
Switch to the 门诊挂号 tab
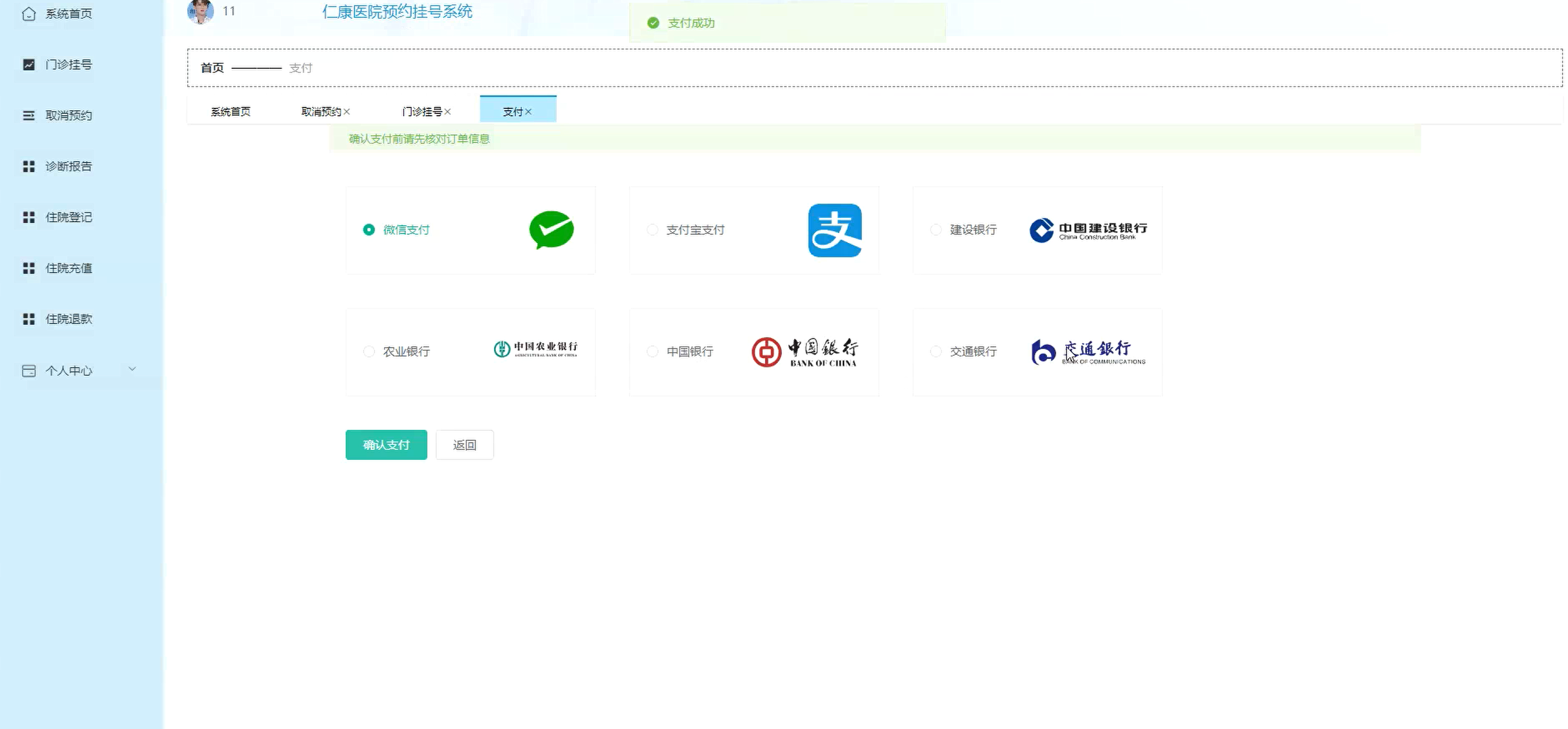(422, 111)
